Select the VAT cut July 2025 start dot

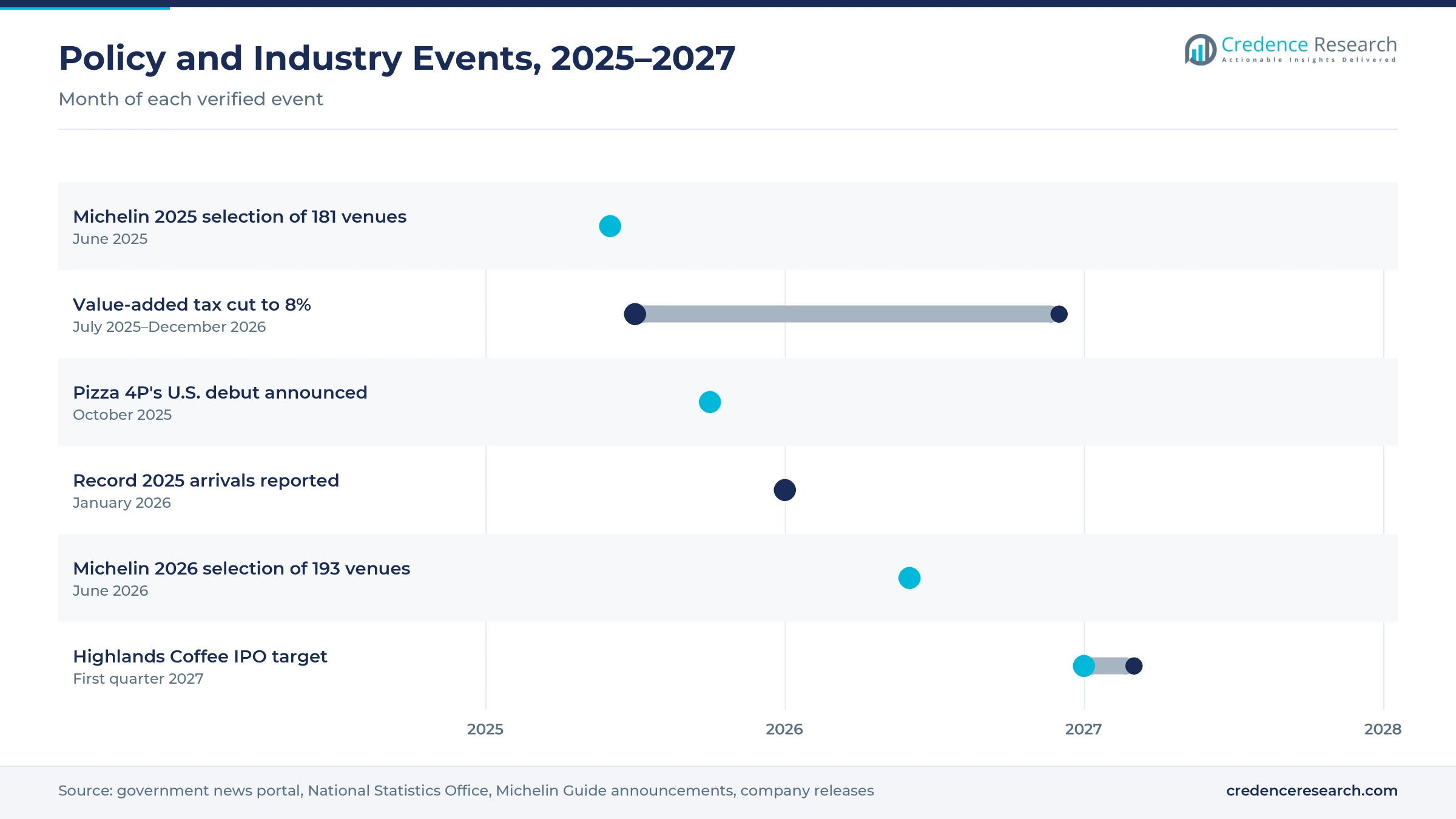(x=635, y=314)
